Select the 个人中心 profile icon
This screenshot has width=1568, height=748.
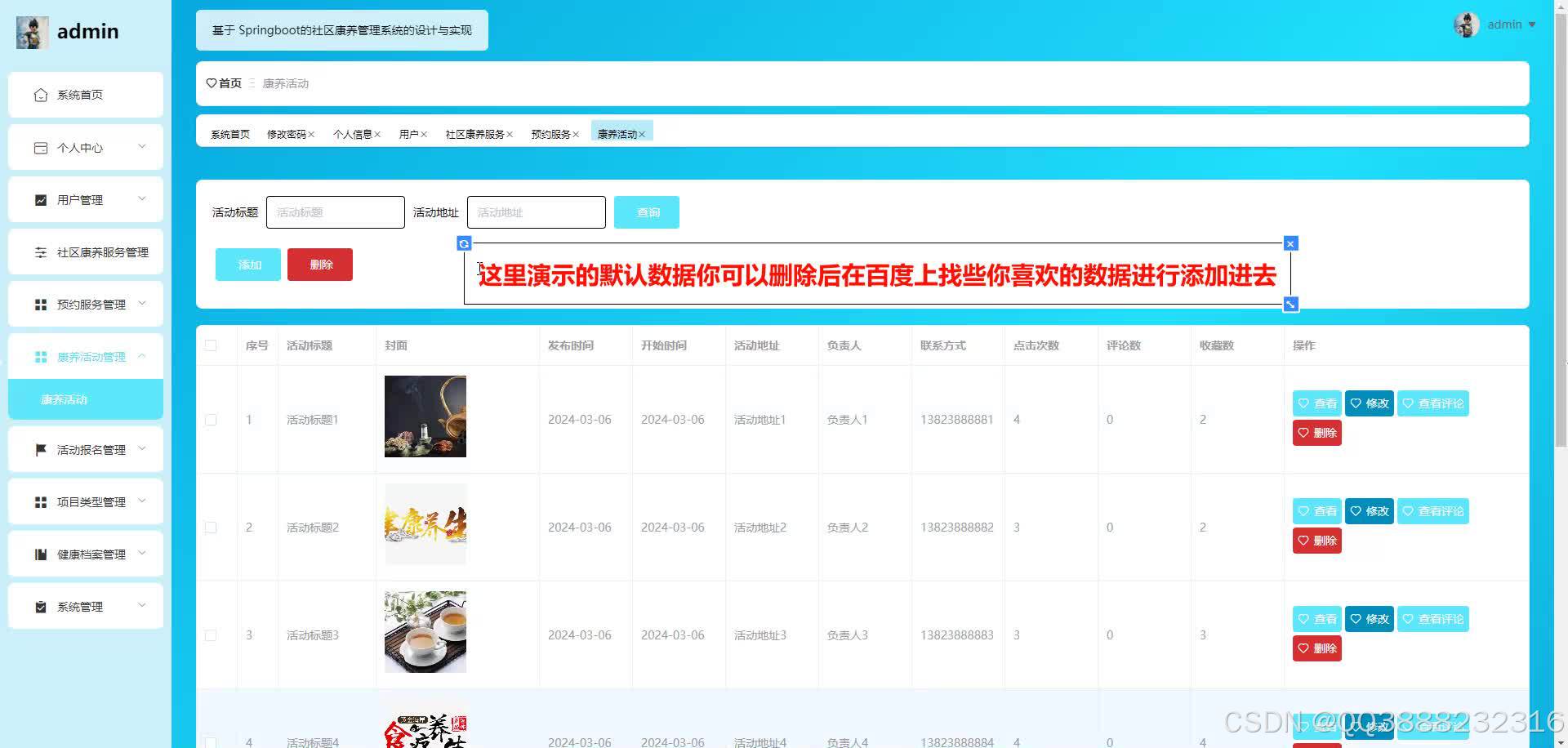(41, 147)
